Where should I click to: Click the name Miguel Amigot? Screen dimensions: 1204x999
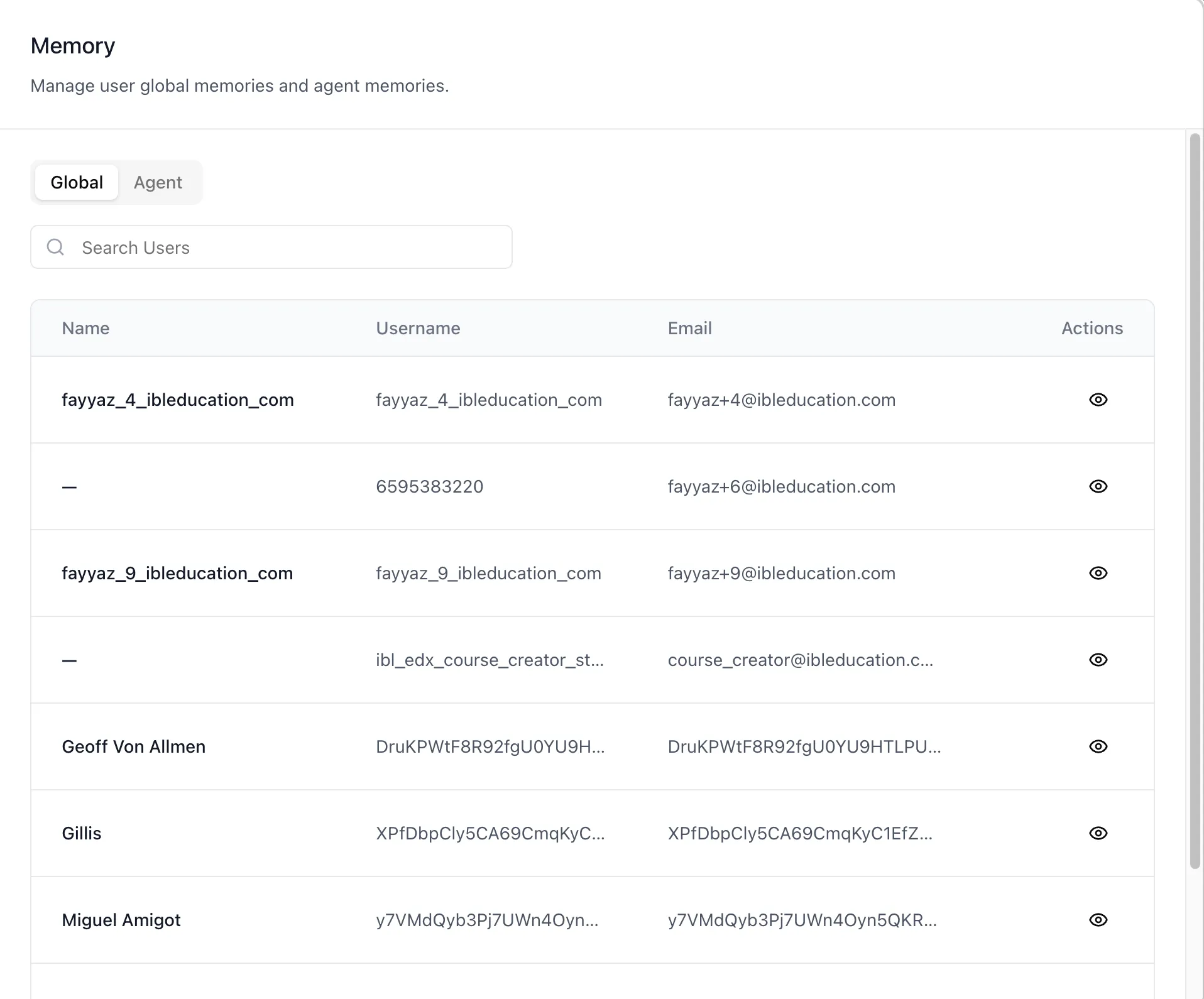[x=121, y=920]
